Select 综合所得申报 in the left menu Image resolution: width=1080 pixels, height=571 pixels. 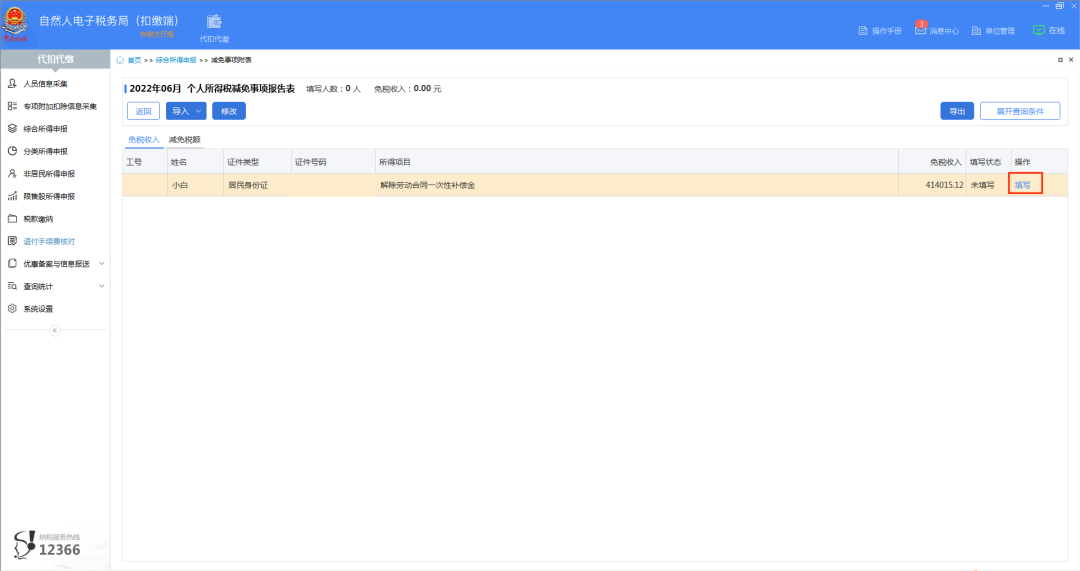[48, 129]
